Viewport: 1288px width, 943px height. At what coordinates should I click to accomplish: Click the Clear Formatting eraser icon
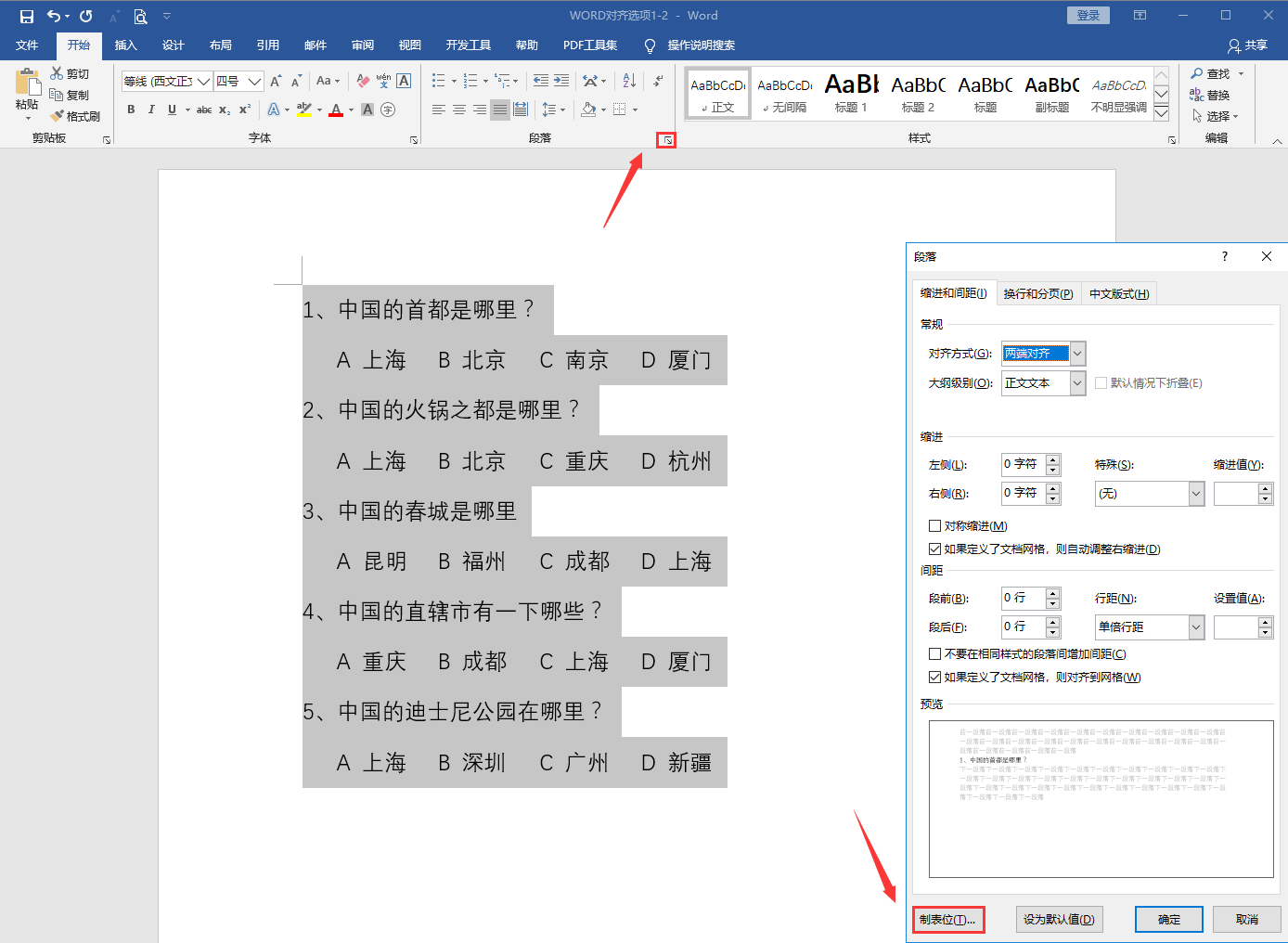pos(363,81)
